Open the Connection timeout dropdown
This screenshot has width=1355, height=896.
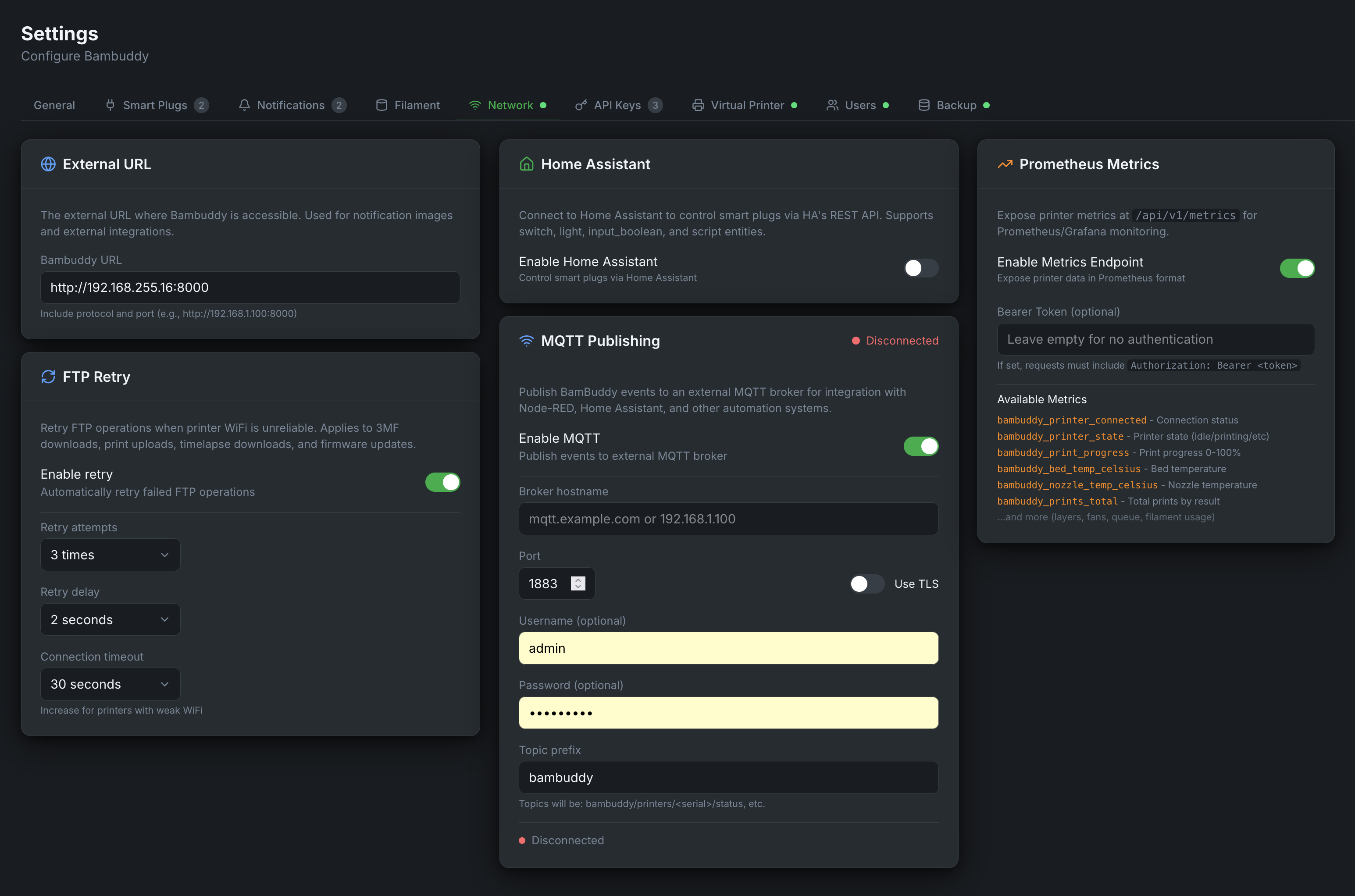click(111, 684)
